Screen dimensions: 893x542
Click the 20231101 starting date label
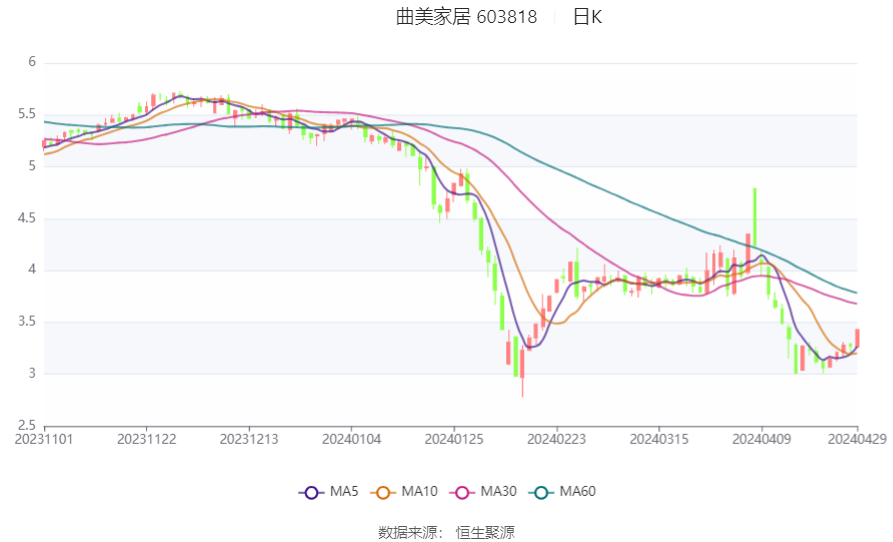pyautogui.click(x=44, y=440)
